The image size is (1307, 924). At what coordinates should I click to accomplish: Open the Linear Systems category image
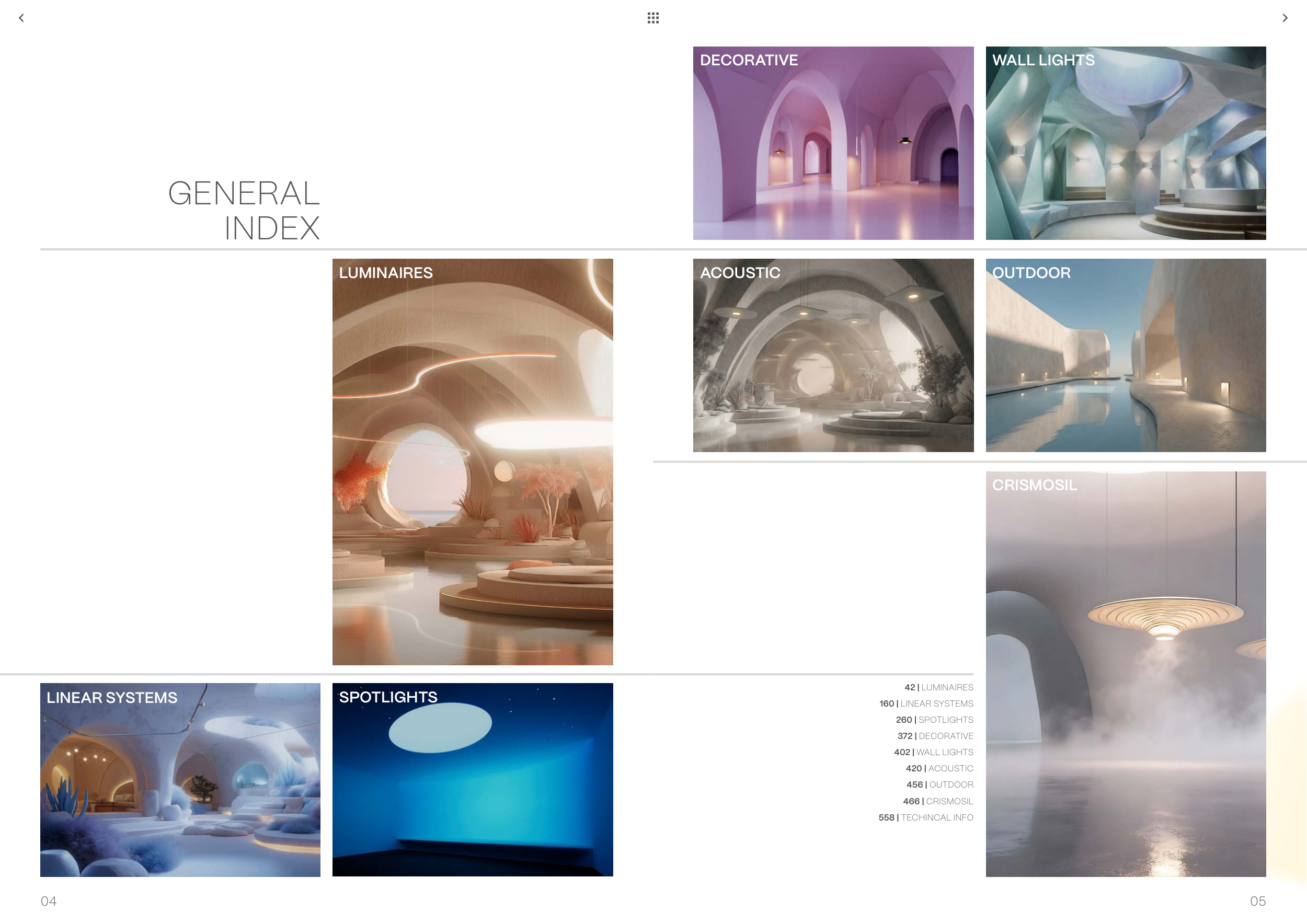(x=180, y=780)
